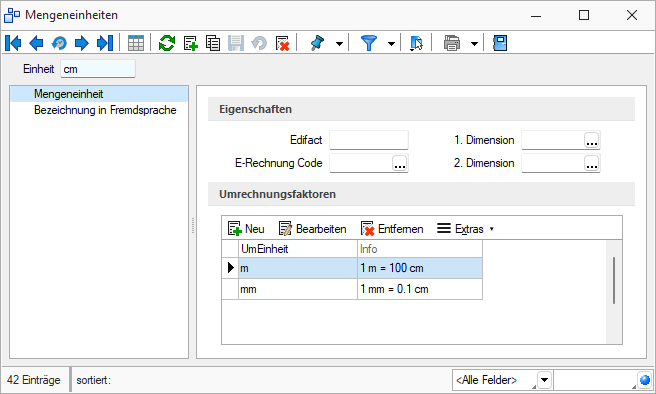Switch to table view
The width and height of the screenshot is (656, 394).
pos(136,43)
